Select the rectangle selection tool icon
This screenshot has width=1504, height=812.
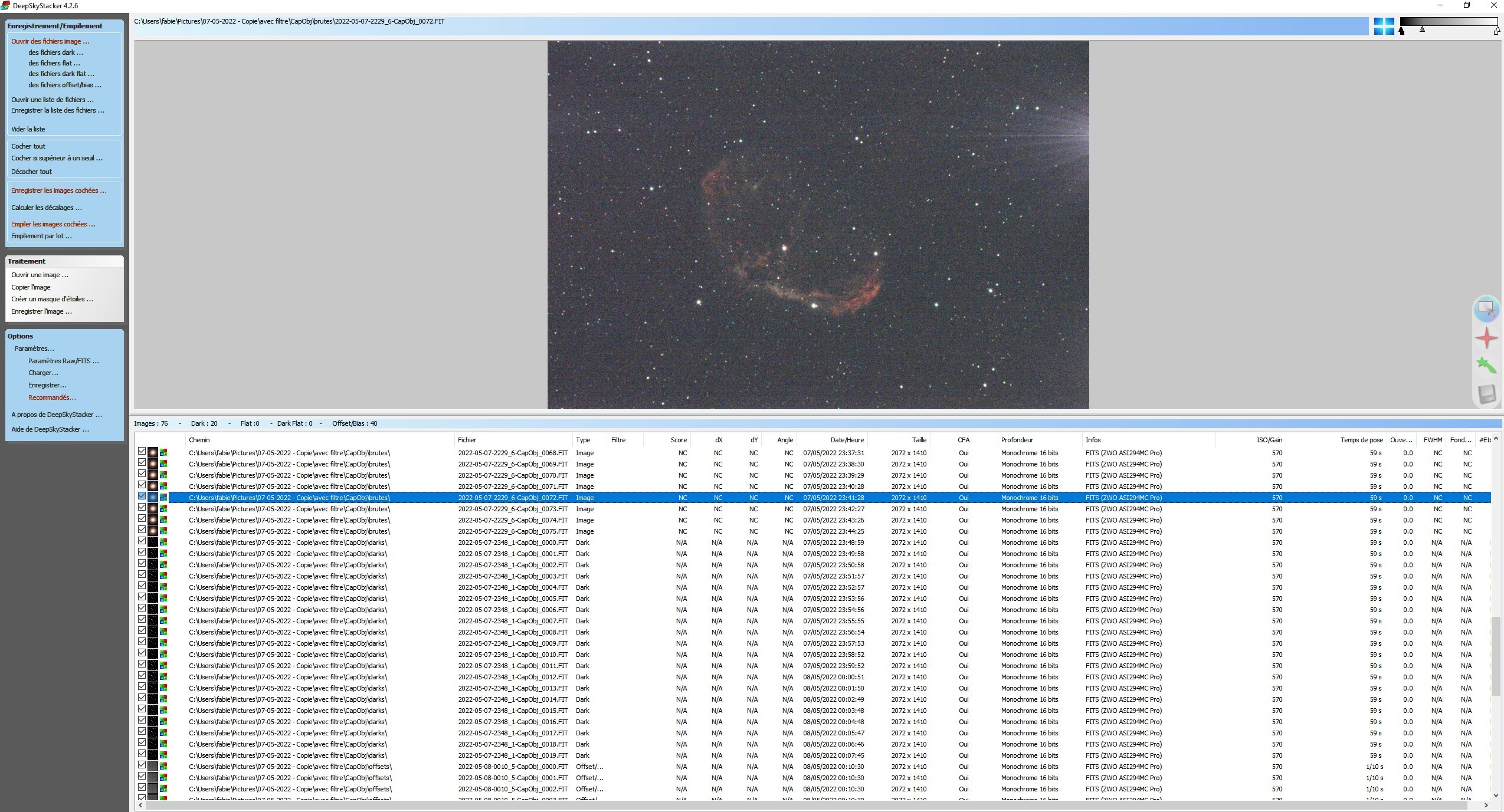(x=1486, y=309)
